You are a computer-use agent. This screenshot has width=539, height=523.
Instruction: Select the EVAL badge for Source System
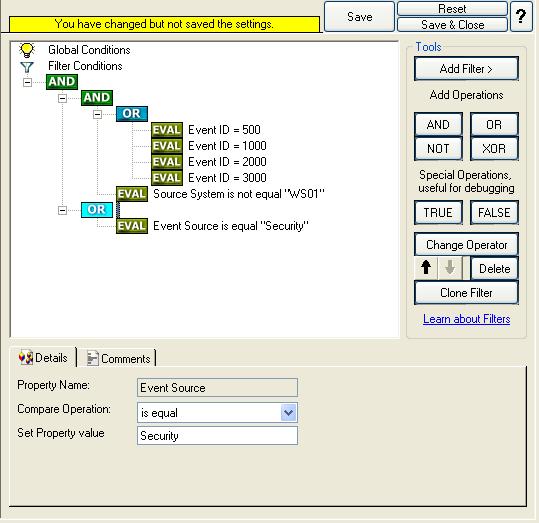click(x=132, y=194)
